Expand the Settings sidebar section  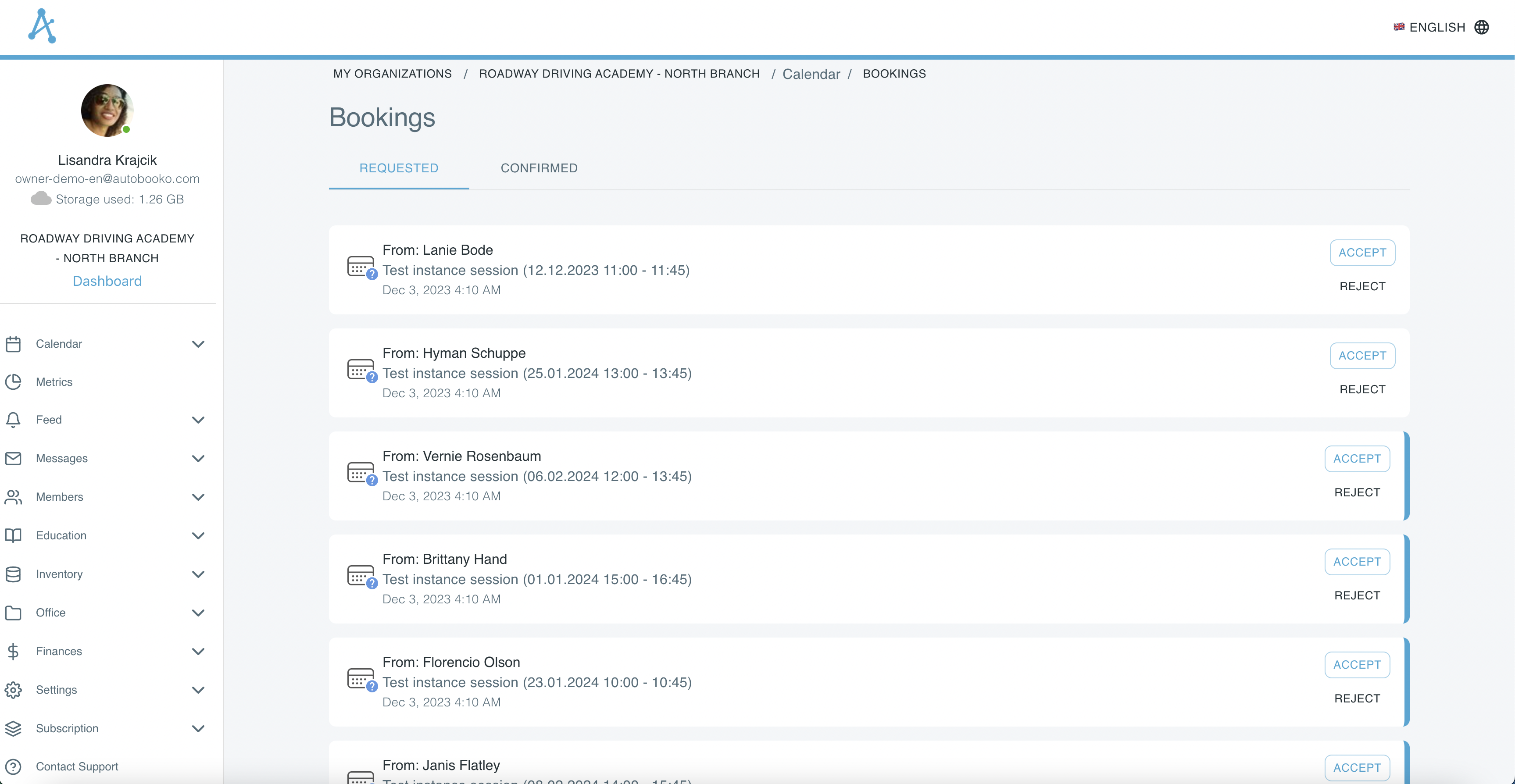[198, 690]
